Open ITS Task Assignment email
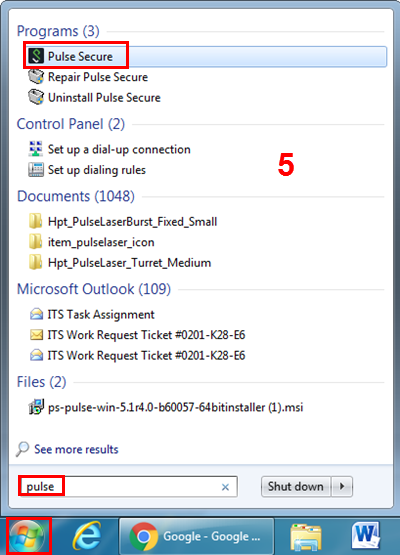This screenshot has height=555, width=400. coord(92,315)
